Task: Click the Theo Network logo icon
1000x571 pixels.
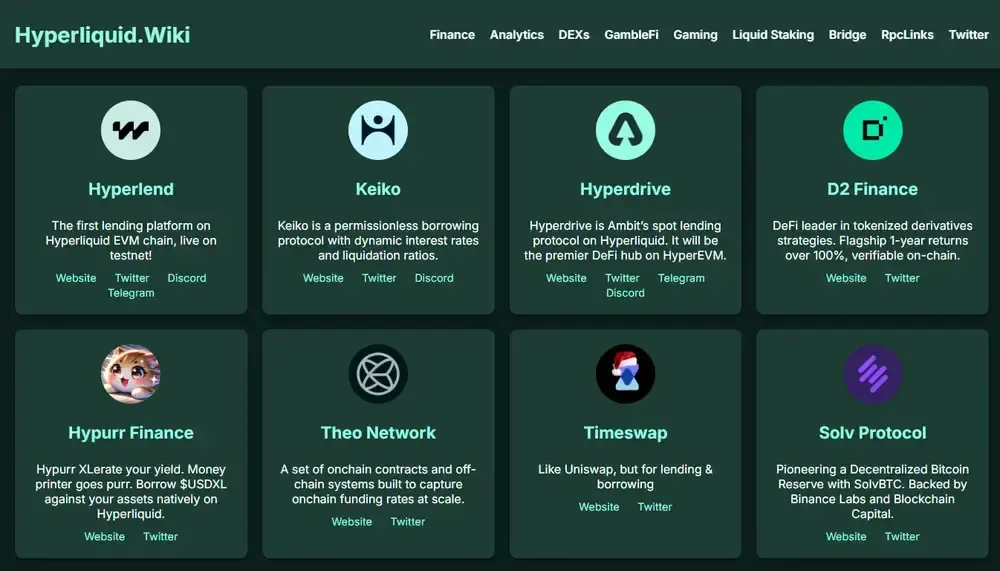Action: coord(378,374)
